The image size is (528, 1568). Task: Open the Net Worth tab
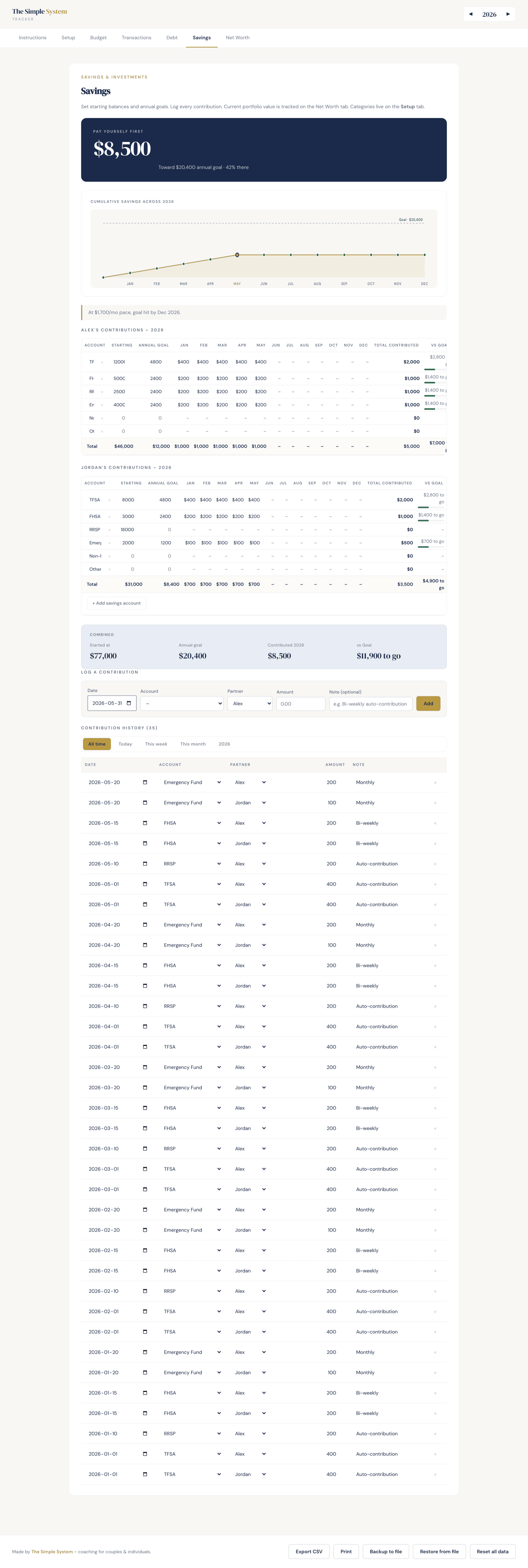click(x=238, y=38)
